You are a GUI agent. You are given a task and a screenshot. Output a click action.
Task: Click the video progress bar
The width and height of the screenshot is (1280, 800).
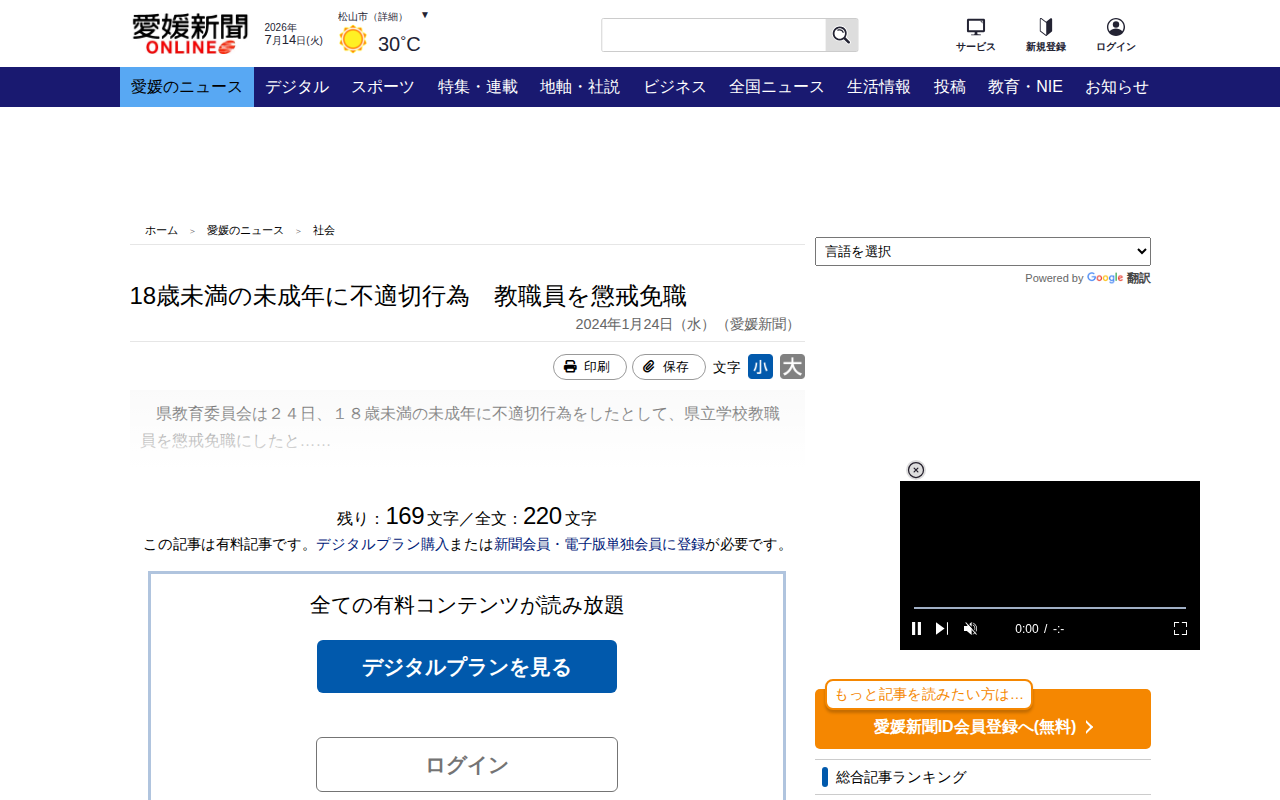(x=1050, y=608)
